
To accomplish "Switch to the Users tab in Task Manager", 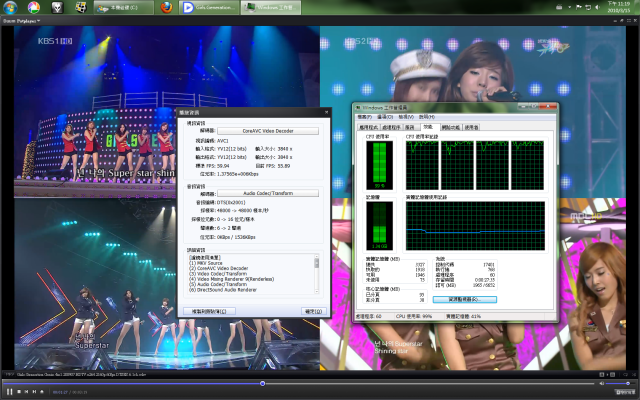I will [x=471, y=127].
